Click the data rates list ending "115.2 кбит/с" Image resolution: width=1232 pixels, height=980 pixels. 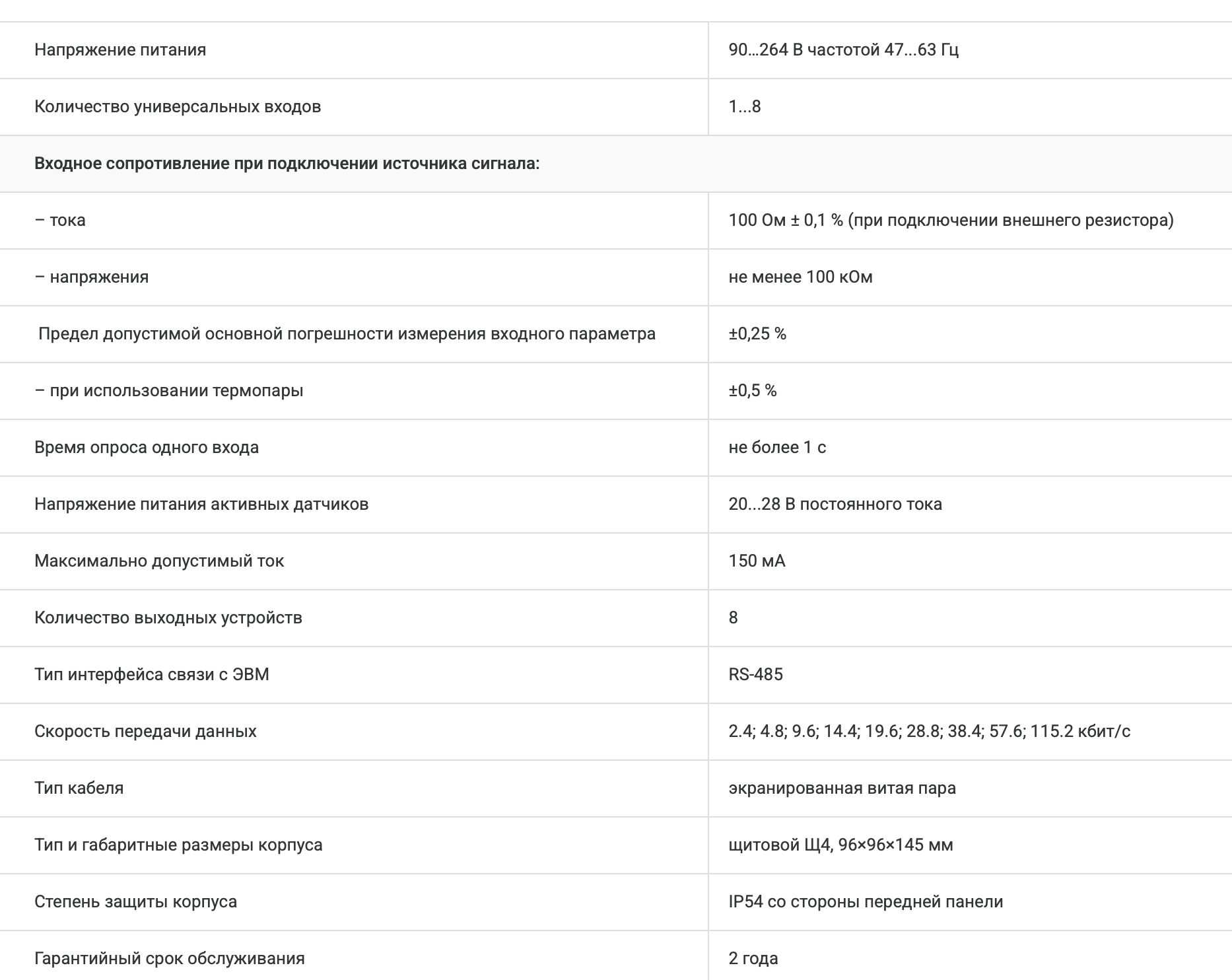929,732
